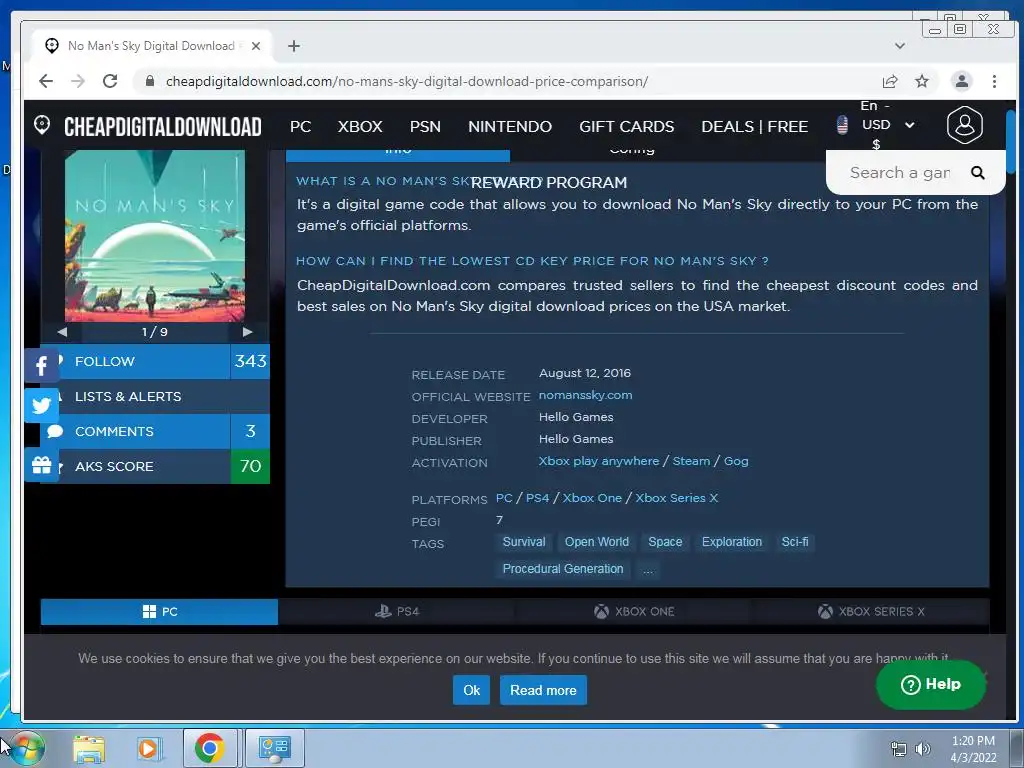Open the PC menu

tap(300, 126)
